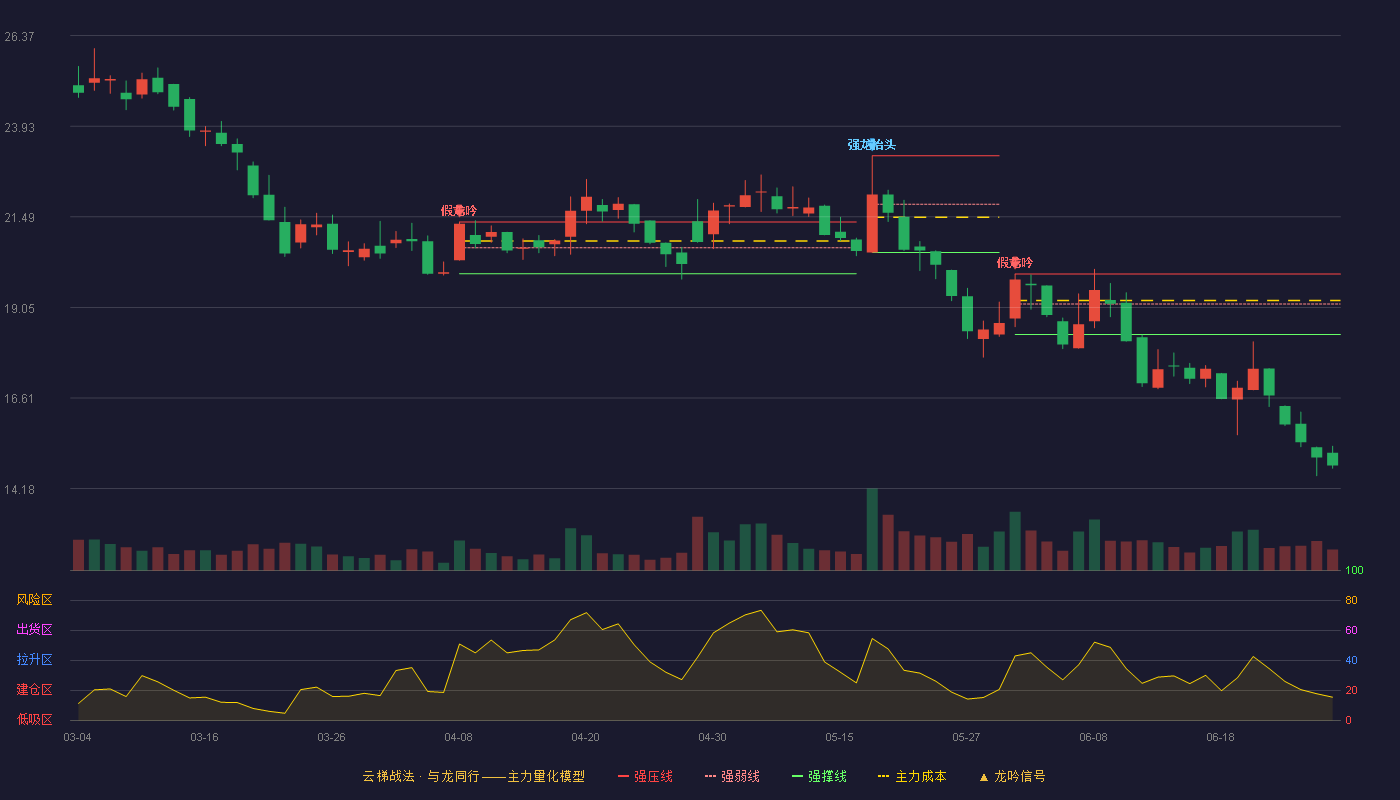Screen dimensions: 1400x800
Task: Click the 03-16 date label
Action: [x=204, y=737]
